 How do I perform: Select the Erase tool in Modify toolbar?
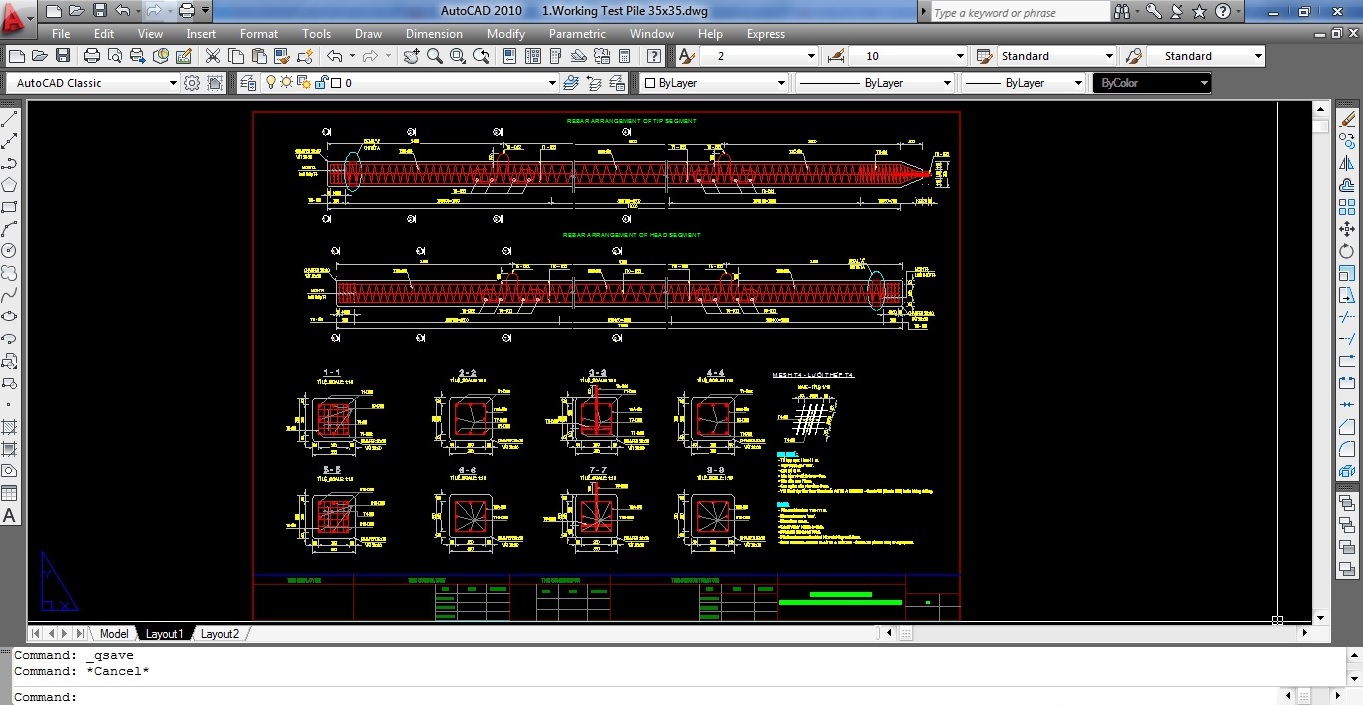[1346, 119]
